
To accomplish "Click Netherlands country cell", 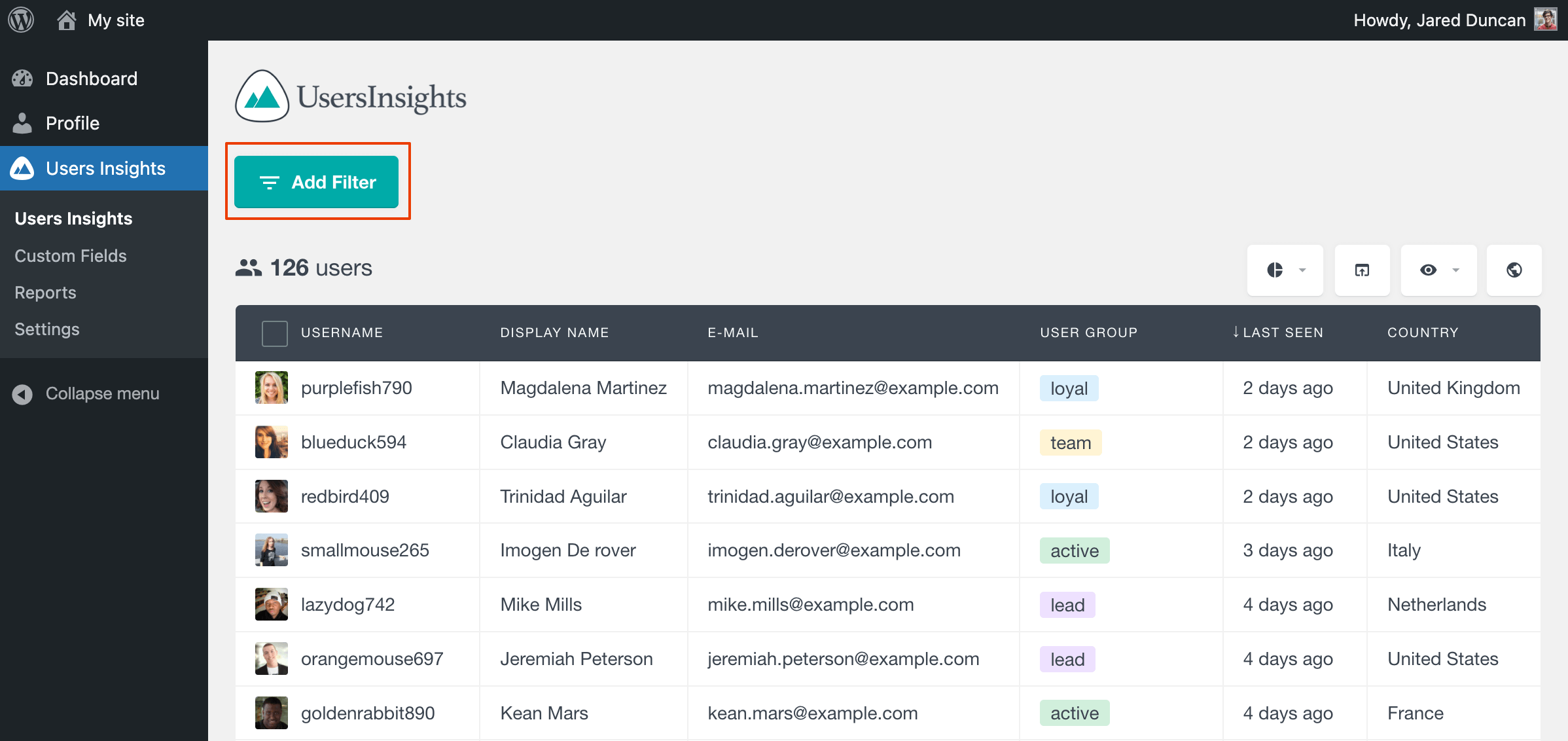I will 1436,604.
